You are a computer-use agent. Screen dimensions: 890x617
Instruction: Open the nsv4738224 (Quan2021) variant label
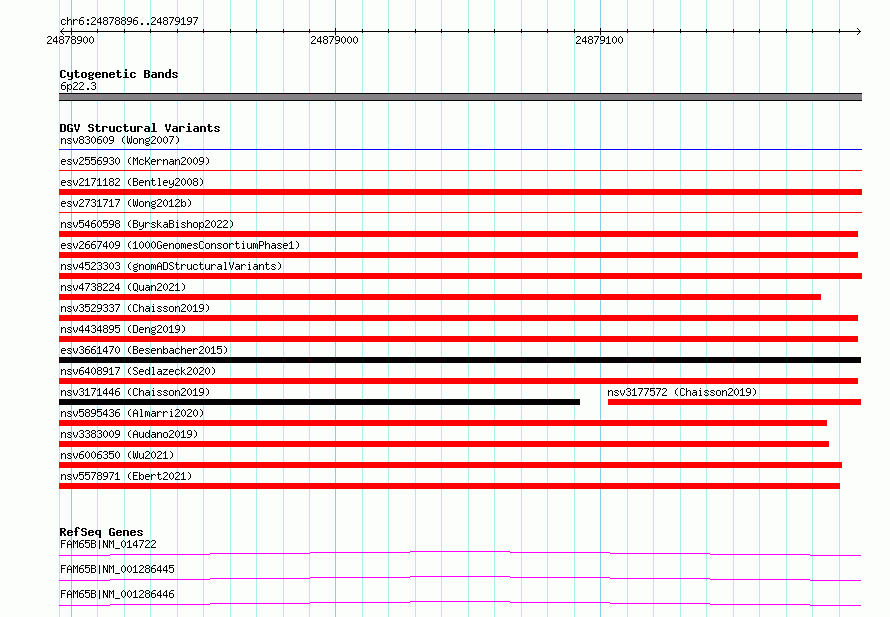tap(123, 287)
